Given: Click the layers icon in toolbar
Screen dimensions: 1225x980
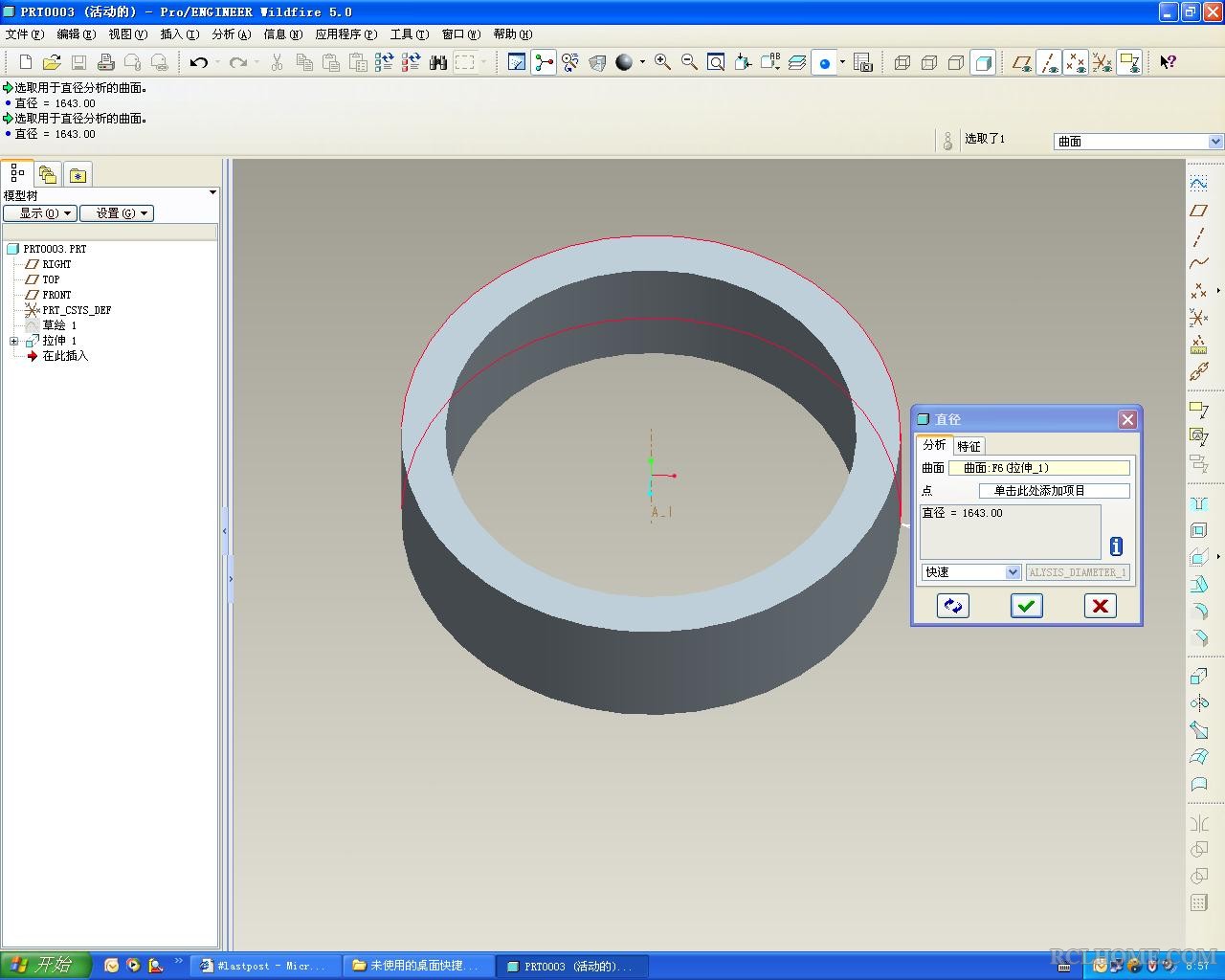Looking at the screenshot, I should 796,62.
